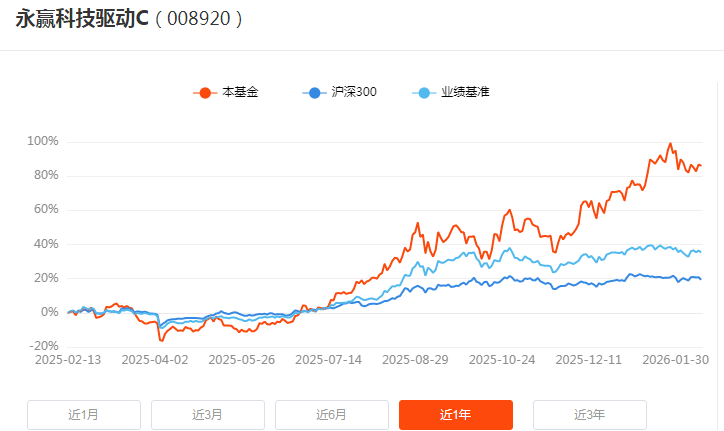Viewport: 724px width, 431px height.
Task: Click fund title 永赢科技驱动C
Action: (82, 19)
